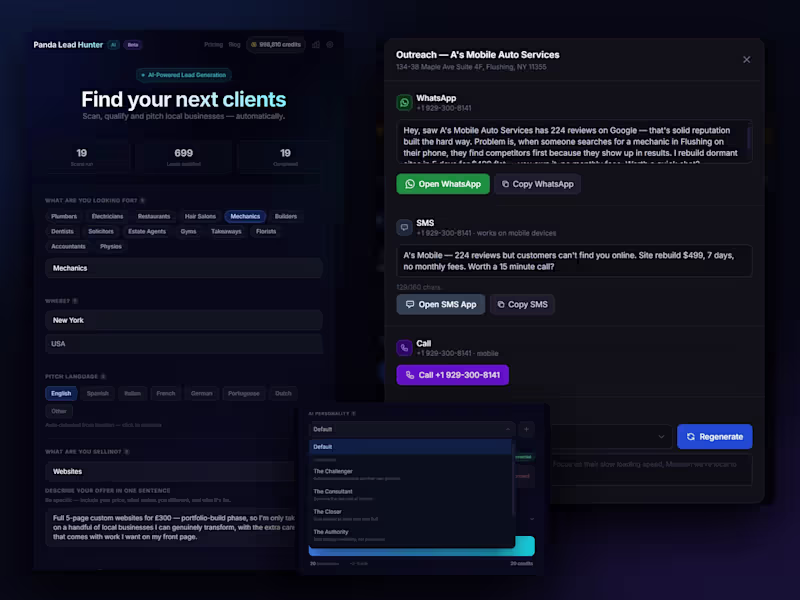Click the WhatsApp message text box
Screen dimensions: 800x600
click(574, 142)
